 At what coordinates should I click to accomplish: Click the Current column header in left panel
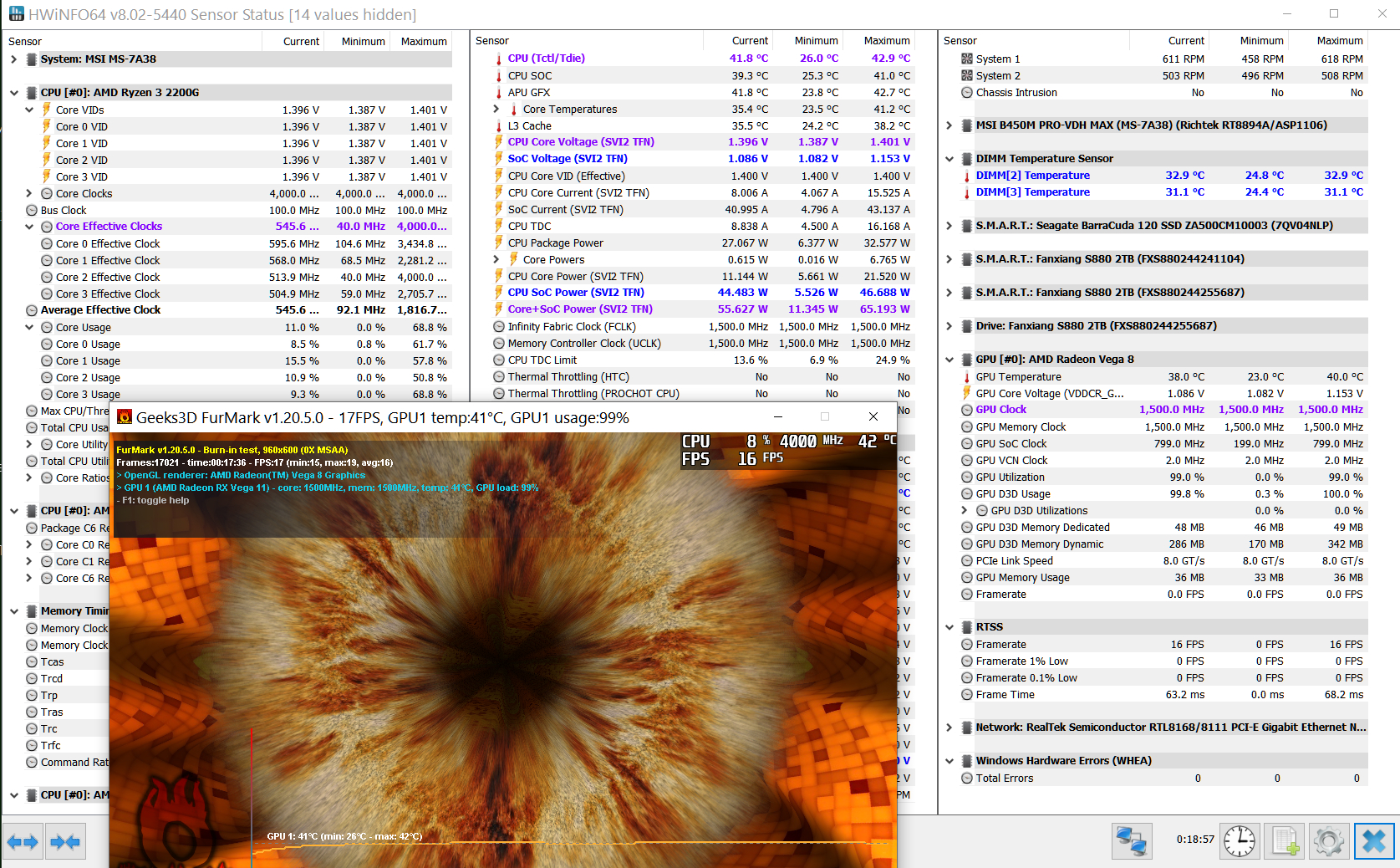pos(293,41)
